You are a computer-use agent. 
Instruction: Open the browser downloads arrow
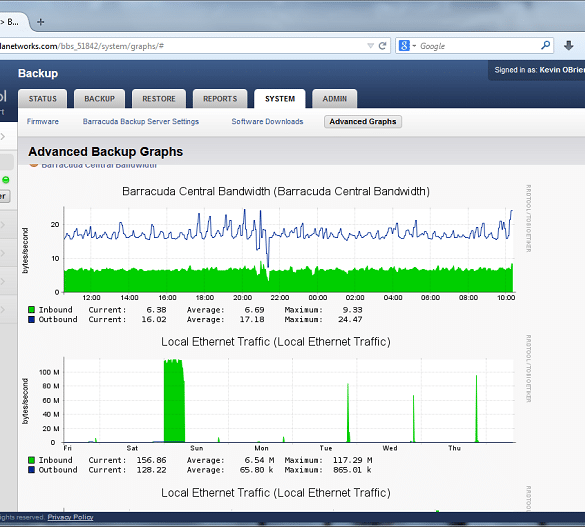569,46
